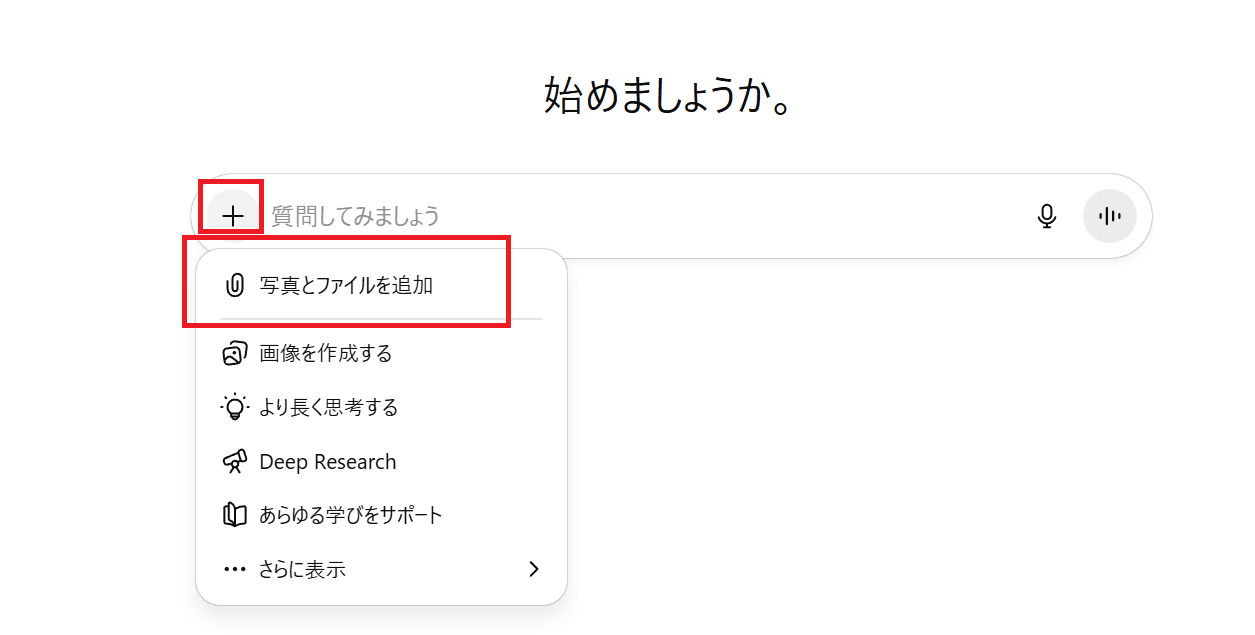This screenshot has width=1255, height=635.
Task: Select 写真とファイルを追加 from the menu
Action: pos(346,285)
